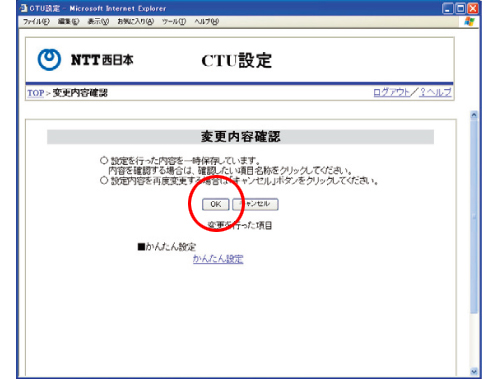Click the OK button
This screenshot has height=379, width=500.
[x=215, y=204]
